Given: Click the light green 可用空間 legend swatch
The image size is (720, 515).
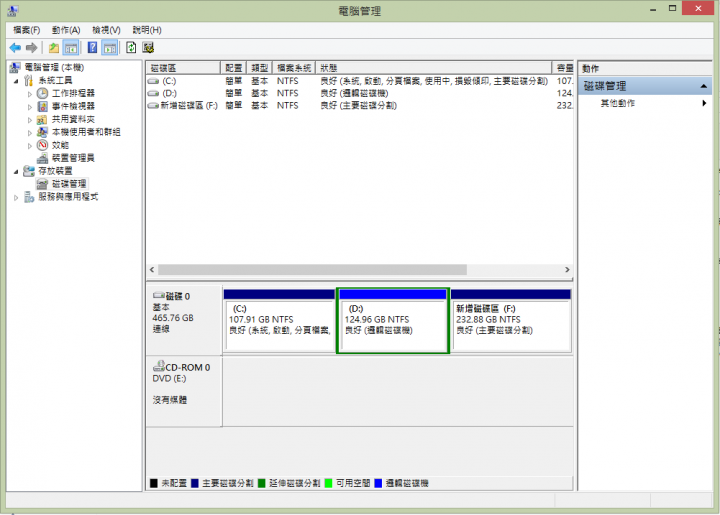Looking at the screenshot, I should click(x=328, y=483).
